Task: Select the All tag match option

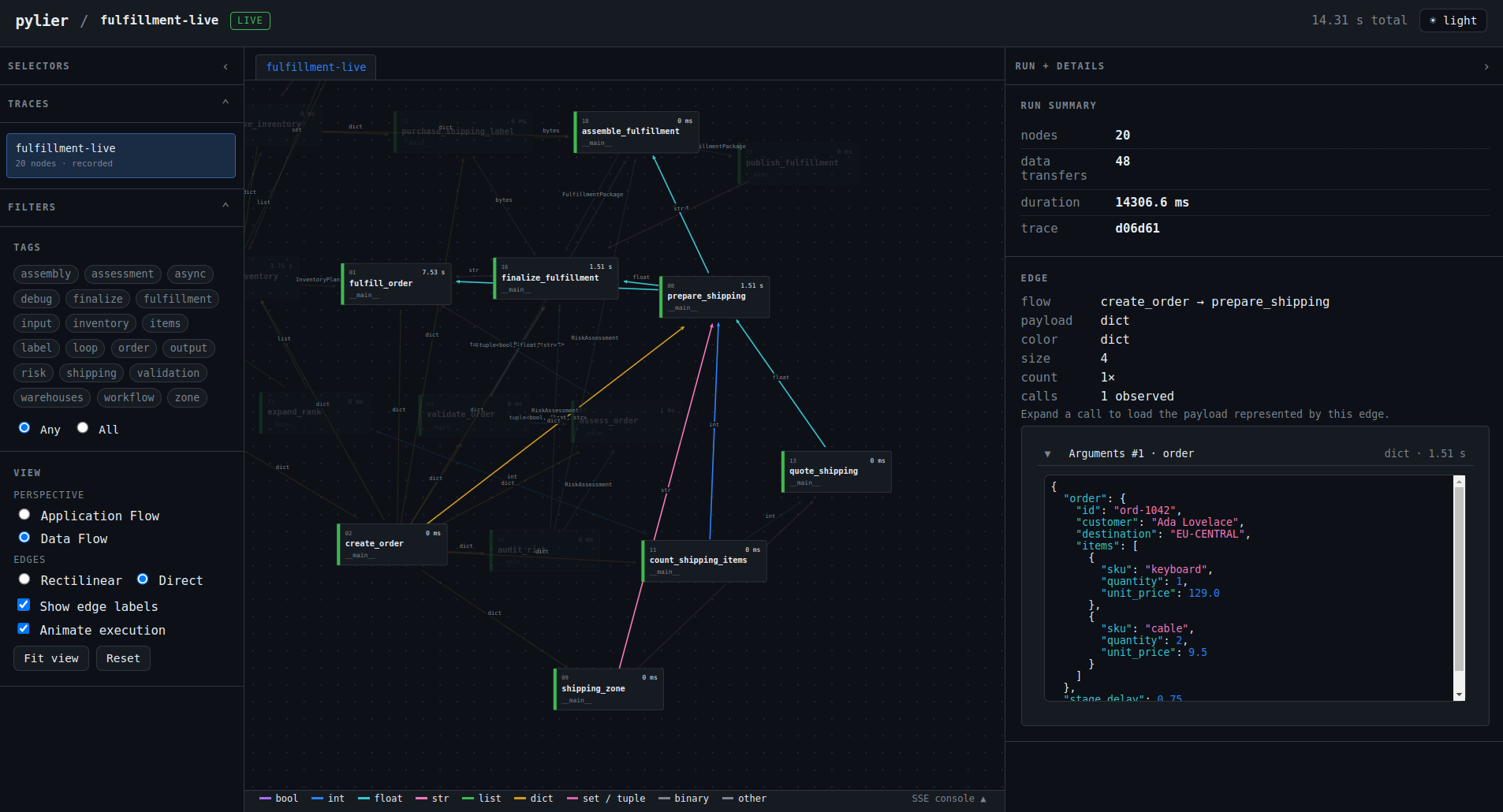Action: click(x=83, y=427)
